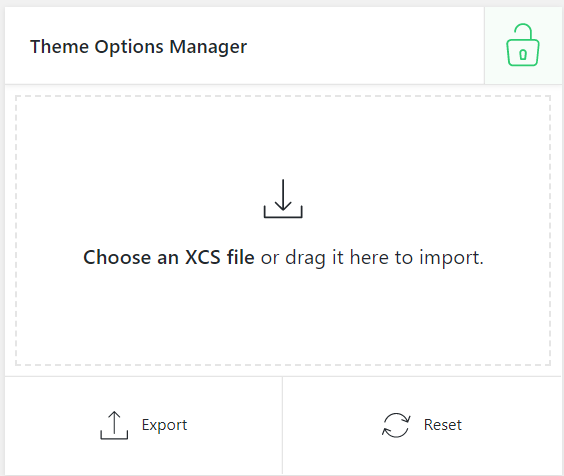The width and height of the screenshot is (564, 476).
Task: Click the padlock keyhole on the unlock icon
Action: pyautogui.click(x=523, y=55)
